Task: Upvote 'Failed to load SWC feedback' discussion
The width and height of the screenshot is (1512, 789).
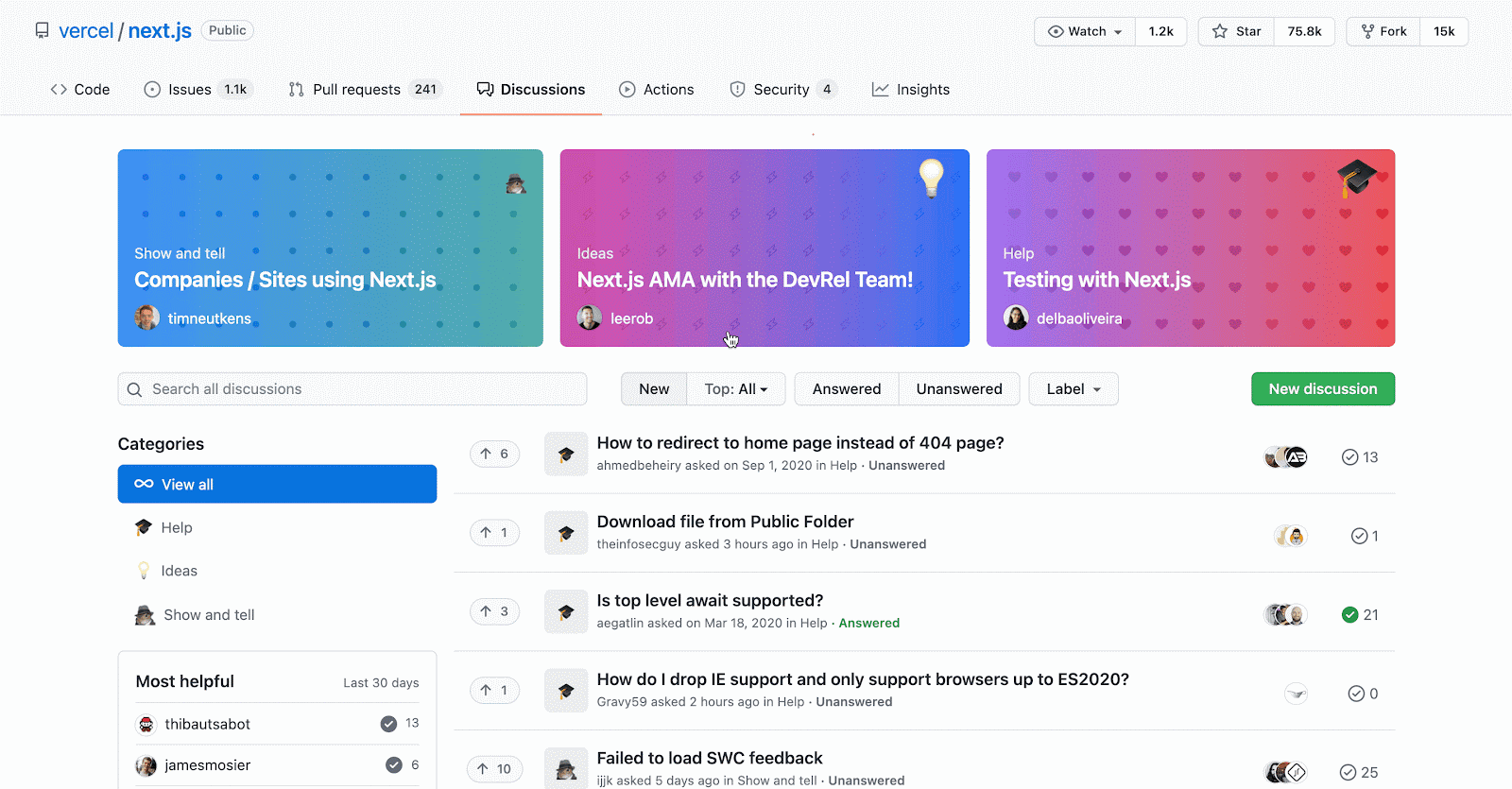Action: (x=494, y=769)
